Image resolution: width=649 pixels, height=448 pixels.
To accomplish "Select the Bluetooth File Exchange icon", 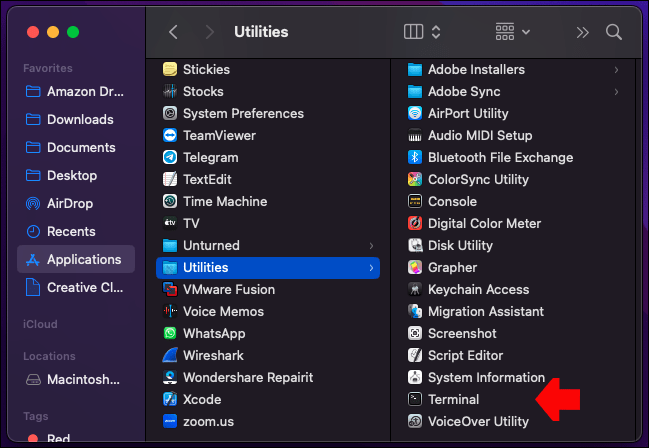I will [x=416, y=157].
